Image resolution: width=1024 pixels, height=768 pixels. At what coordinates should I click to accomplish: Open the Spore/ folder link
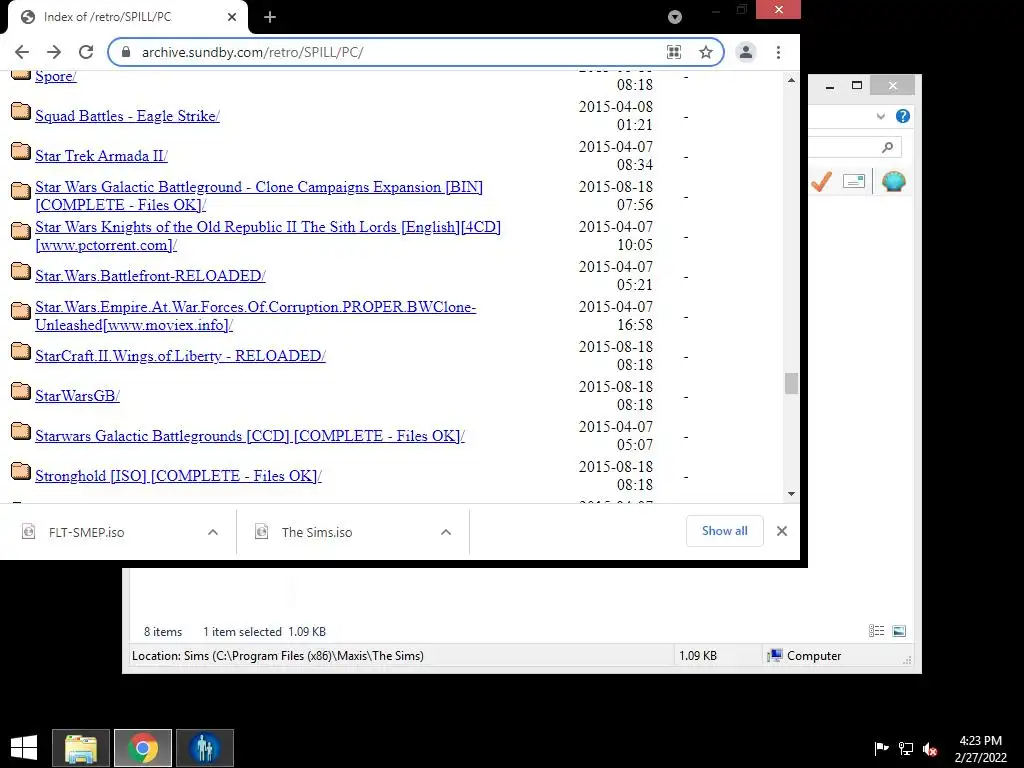(x=56, y=76)
